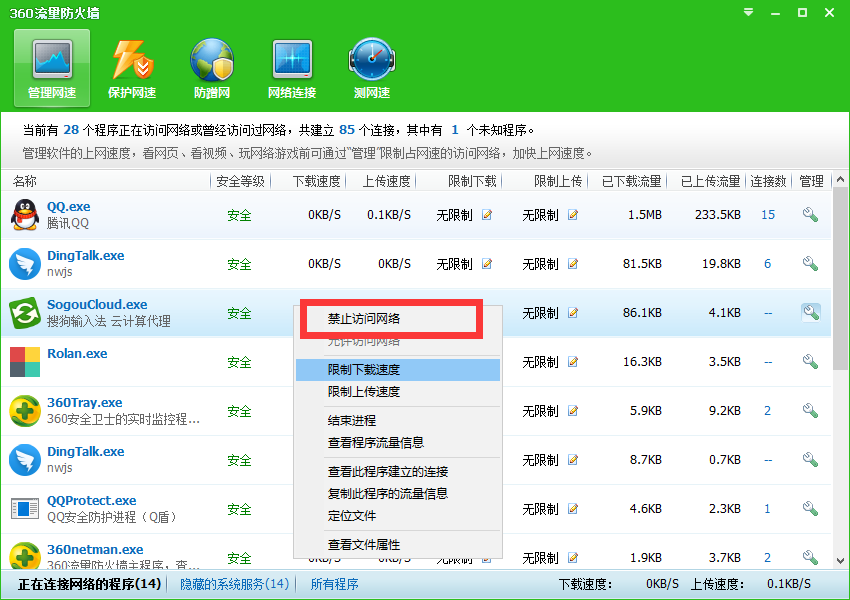Open the manage wrench for QQ.exe
Viewport: 850px width, 600px height.
(810, 215)
